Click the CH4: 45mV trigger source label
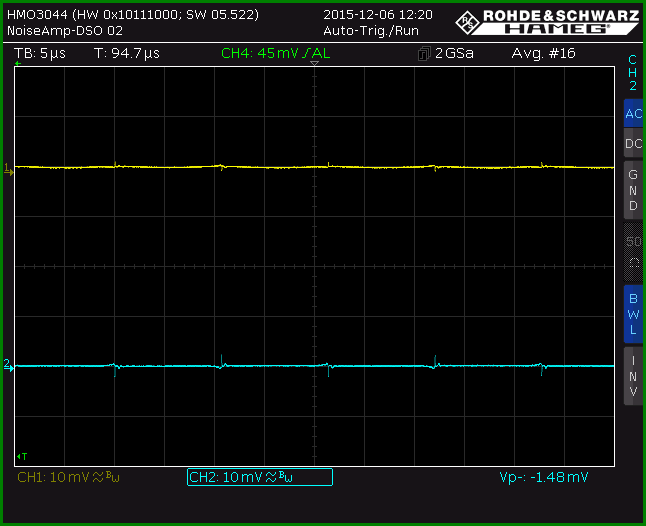The width and height of the screenshot is (646, 526). point(276,54)
